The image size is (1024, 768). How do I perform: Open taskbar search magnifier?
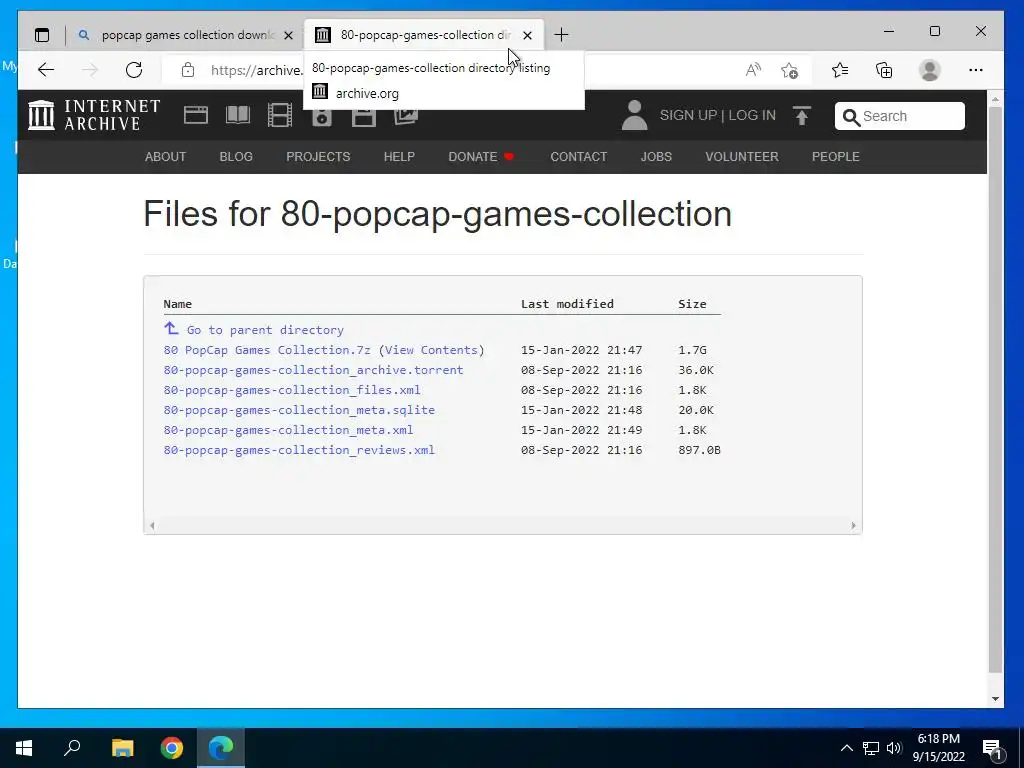point(72,748)
